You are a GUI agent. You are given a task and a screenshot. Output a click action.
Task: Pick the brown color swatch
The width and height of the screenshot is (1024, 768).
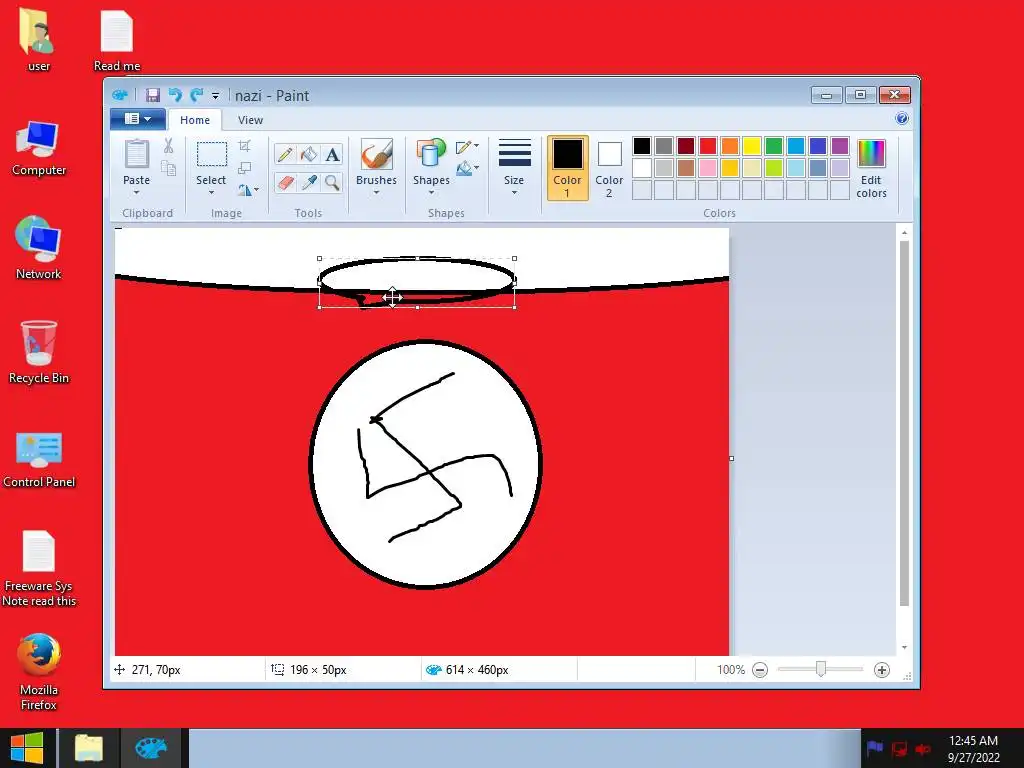[686, 168]
